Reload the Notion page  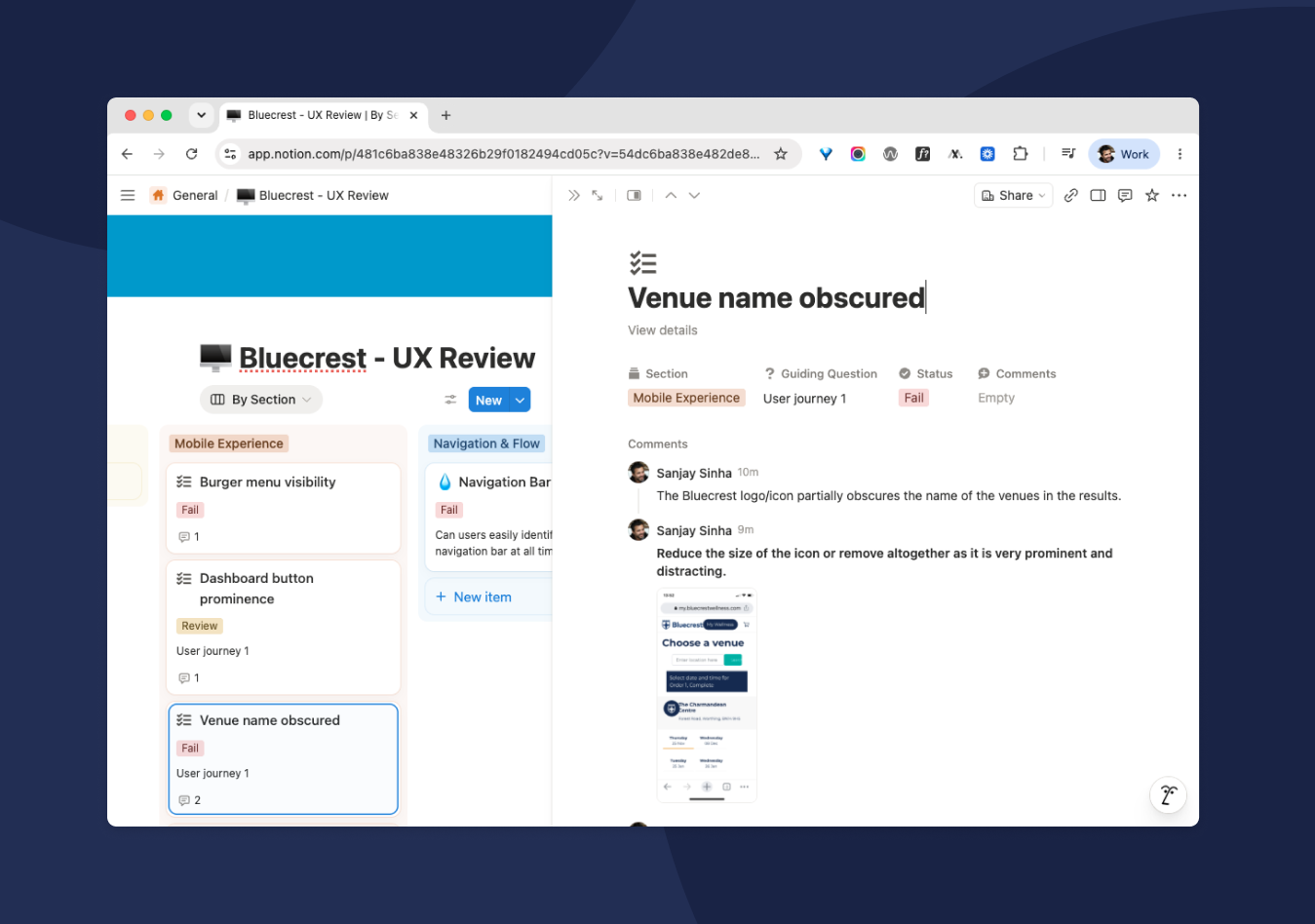tap(192, 154)
